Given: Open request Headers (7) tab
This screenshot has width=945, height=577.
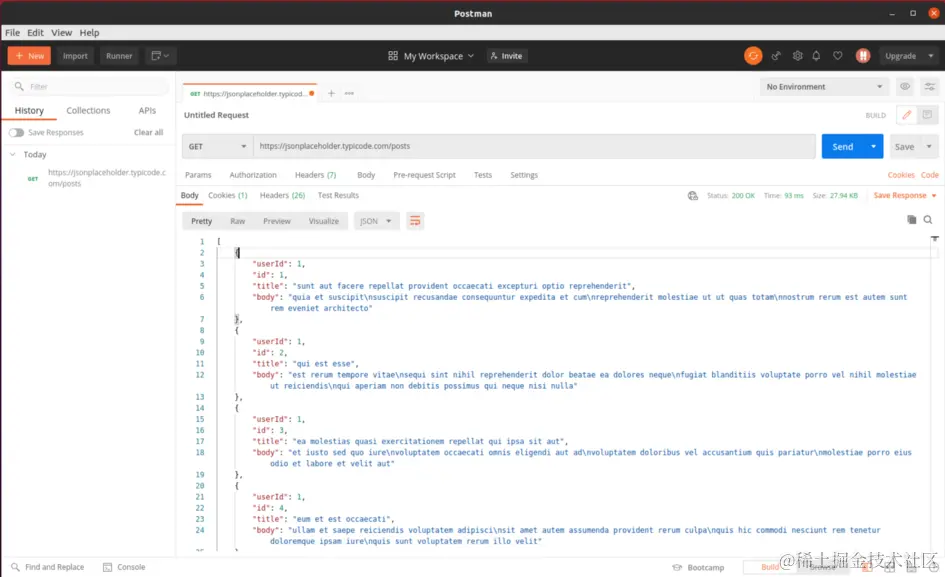Looking at the screenshot, I should click(315, 175).
